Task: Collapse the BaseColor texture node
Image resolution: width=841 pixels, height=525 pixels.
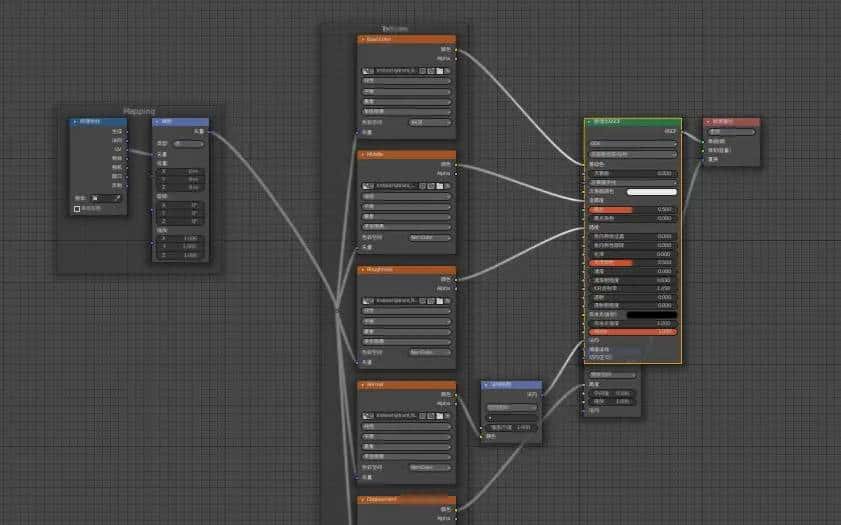Action: (x=362, y=40)
